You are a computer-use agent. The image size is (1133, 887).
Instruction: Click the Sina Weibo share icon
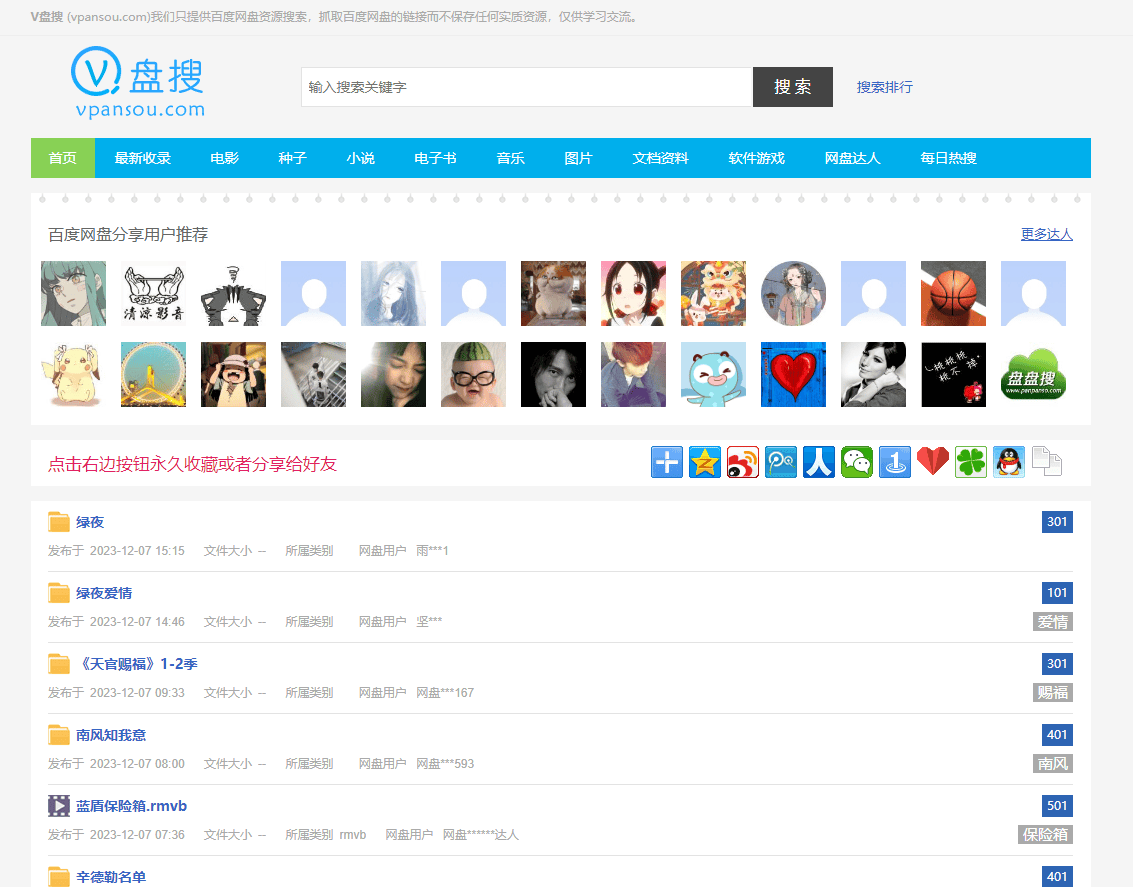click(743, 462)
